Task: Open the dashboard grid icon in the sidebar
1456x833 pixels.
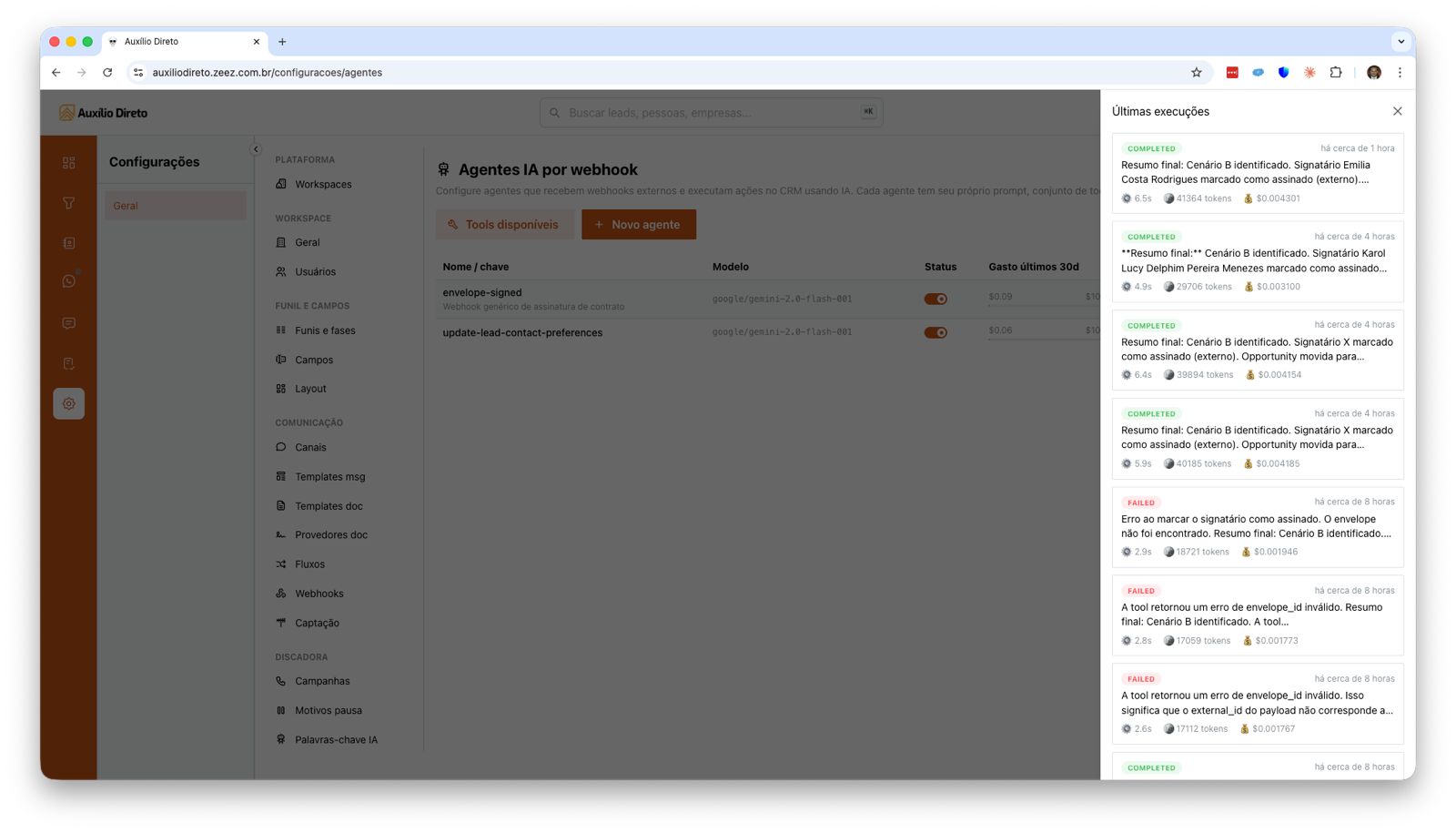Action: [x=68, y=162]
